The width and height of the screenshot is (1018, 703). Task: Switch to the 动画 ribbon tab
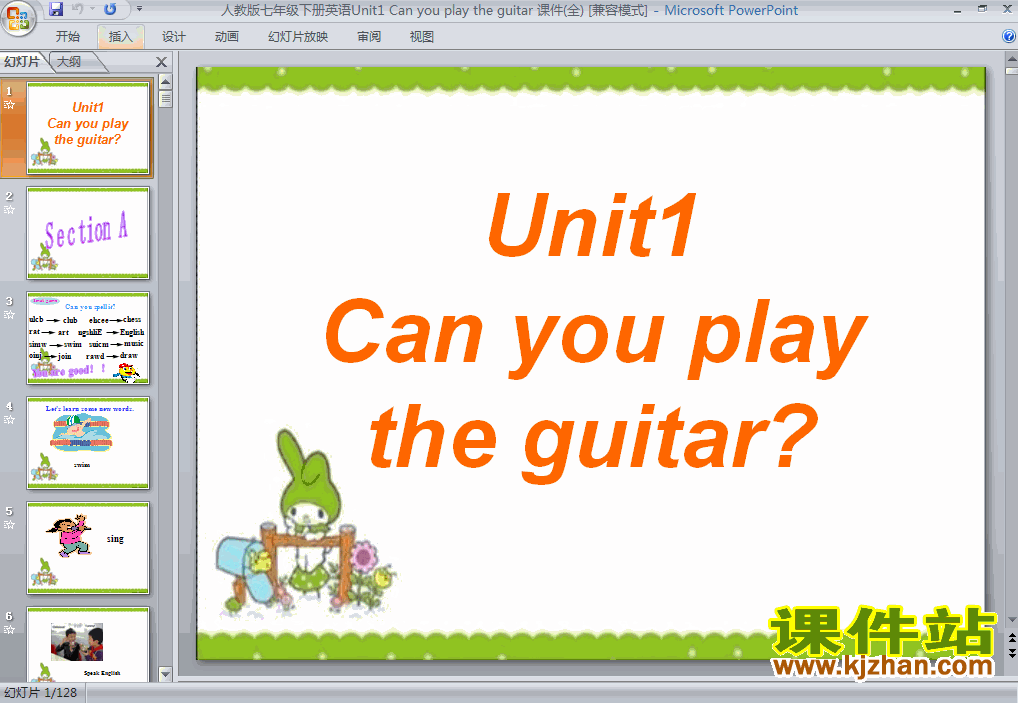click(x=227, y=37)
